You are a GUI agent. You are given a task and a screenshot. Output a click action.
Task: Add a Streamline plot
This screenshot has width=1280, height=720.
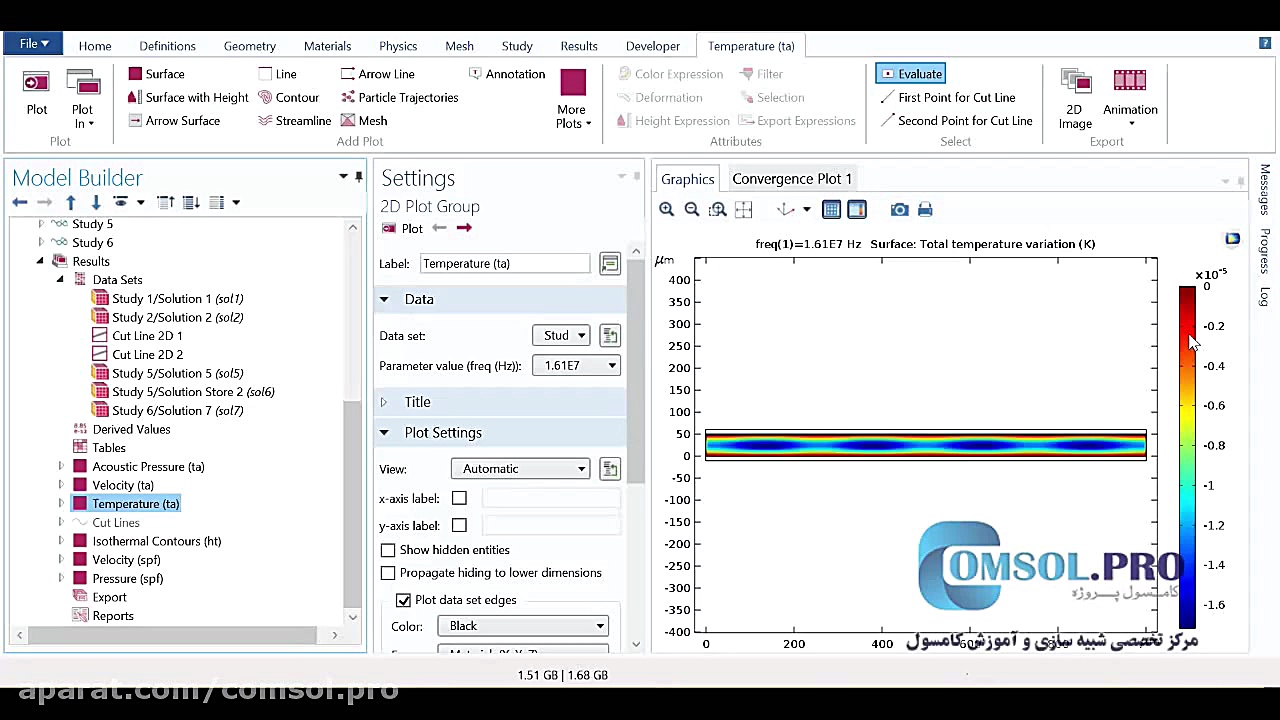[x=294, y=121]
